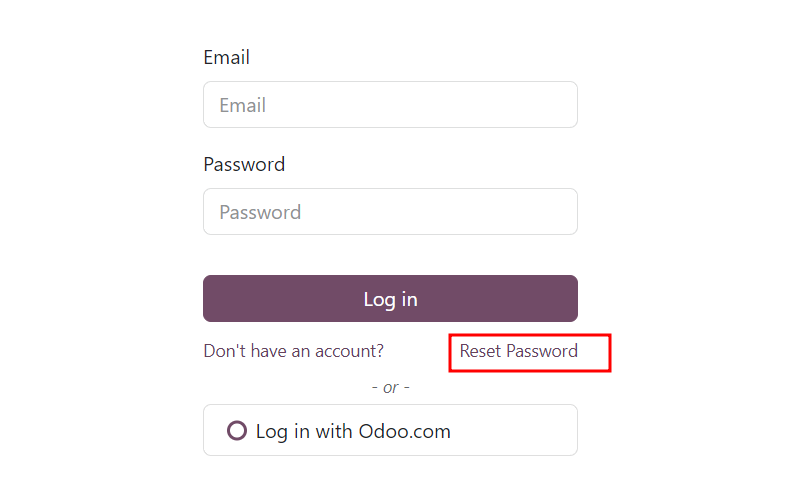The image size is (806, 500).
Task: Submit the form using Log in
Action: (x=390, y=299)
